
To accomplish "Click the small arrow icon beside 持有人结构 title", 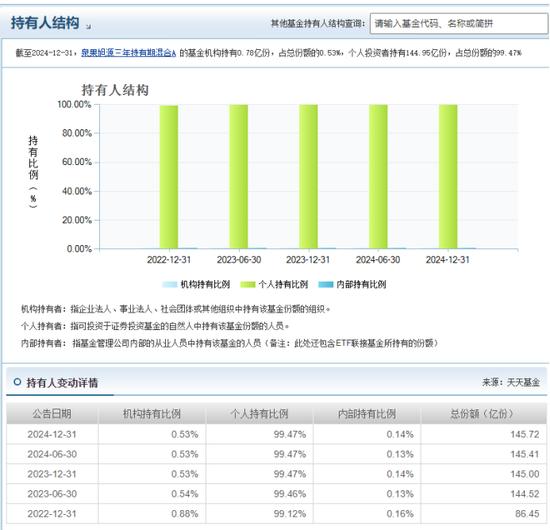I will (88, 26).
